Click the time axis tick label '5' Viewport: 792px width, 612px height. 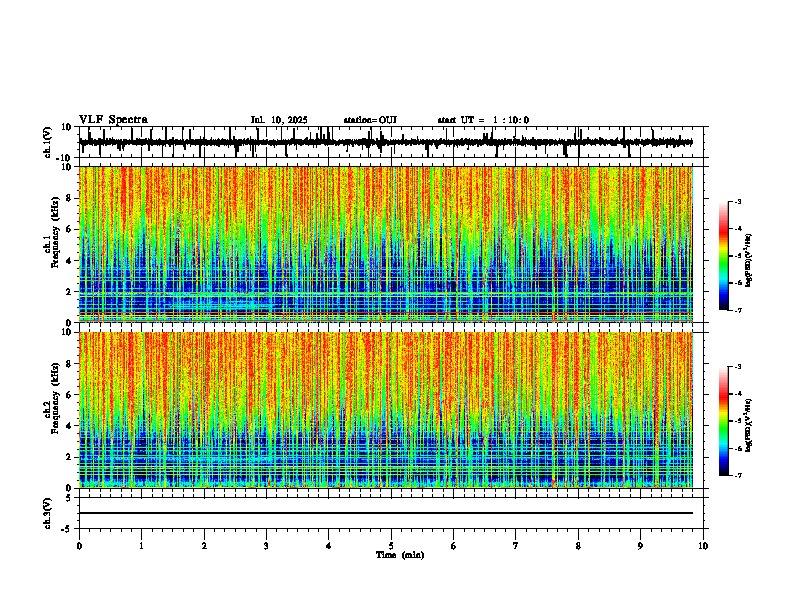[x=391, y=546]
